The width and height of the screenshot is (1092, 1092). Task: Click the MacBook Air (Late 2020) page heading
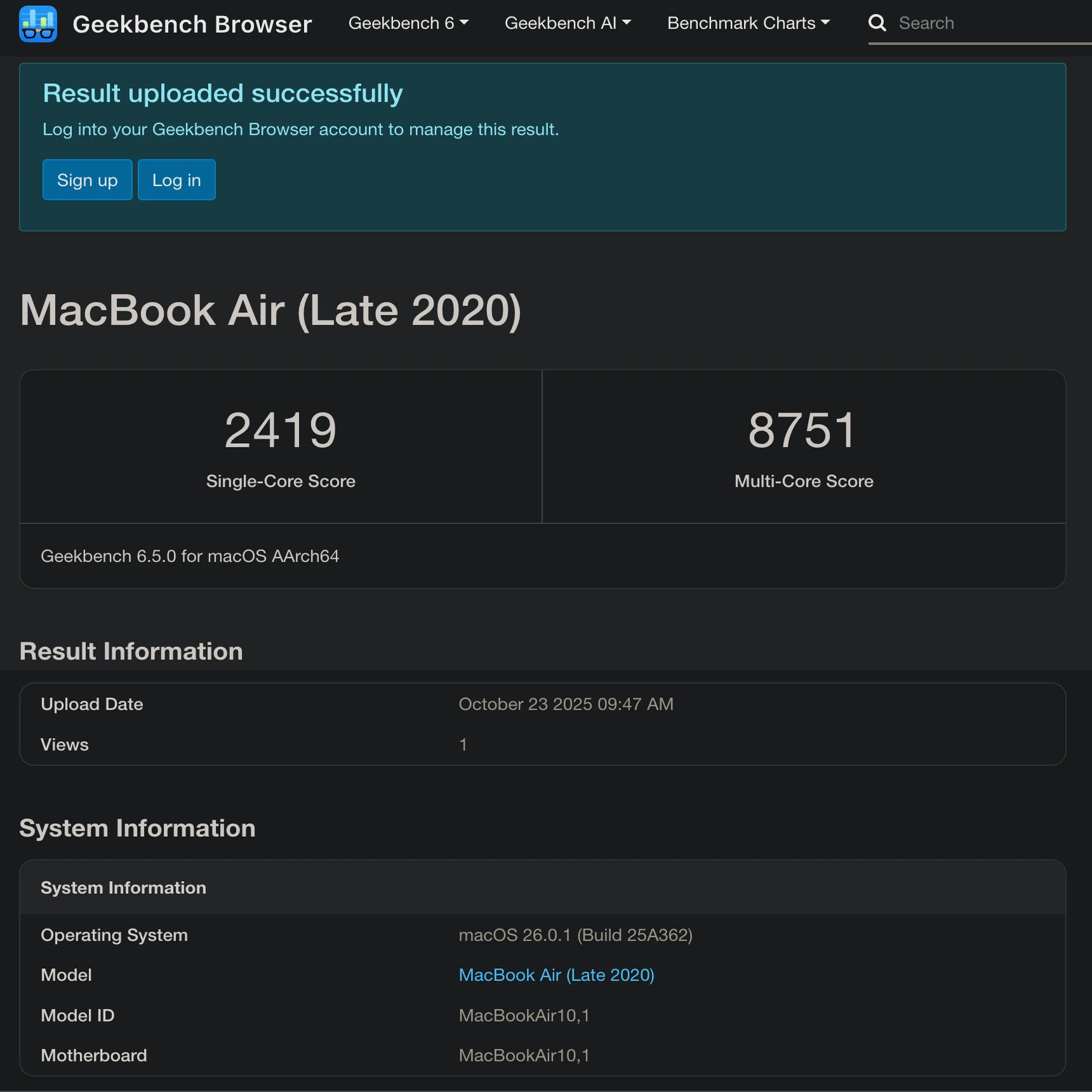(x=270, y=310)
